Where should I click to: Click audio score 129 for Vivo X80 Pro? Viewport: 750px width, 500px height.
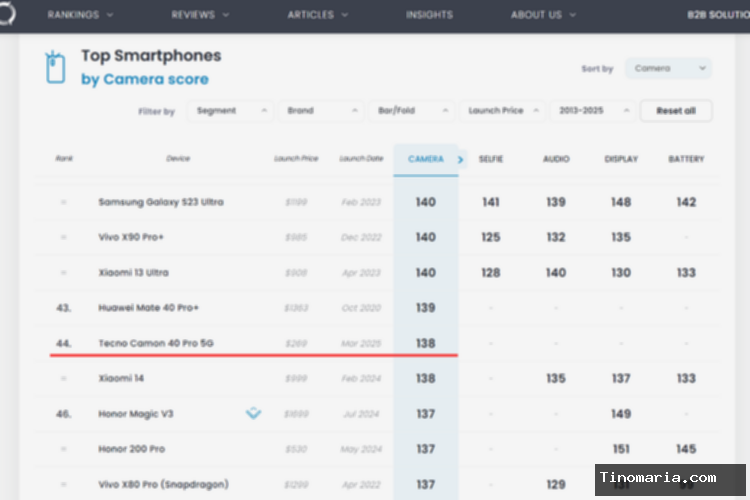click(556, 484)
